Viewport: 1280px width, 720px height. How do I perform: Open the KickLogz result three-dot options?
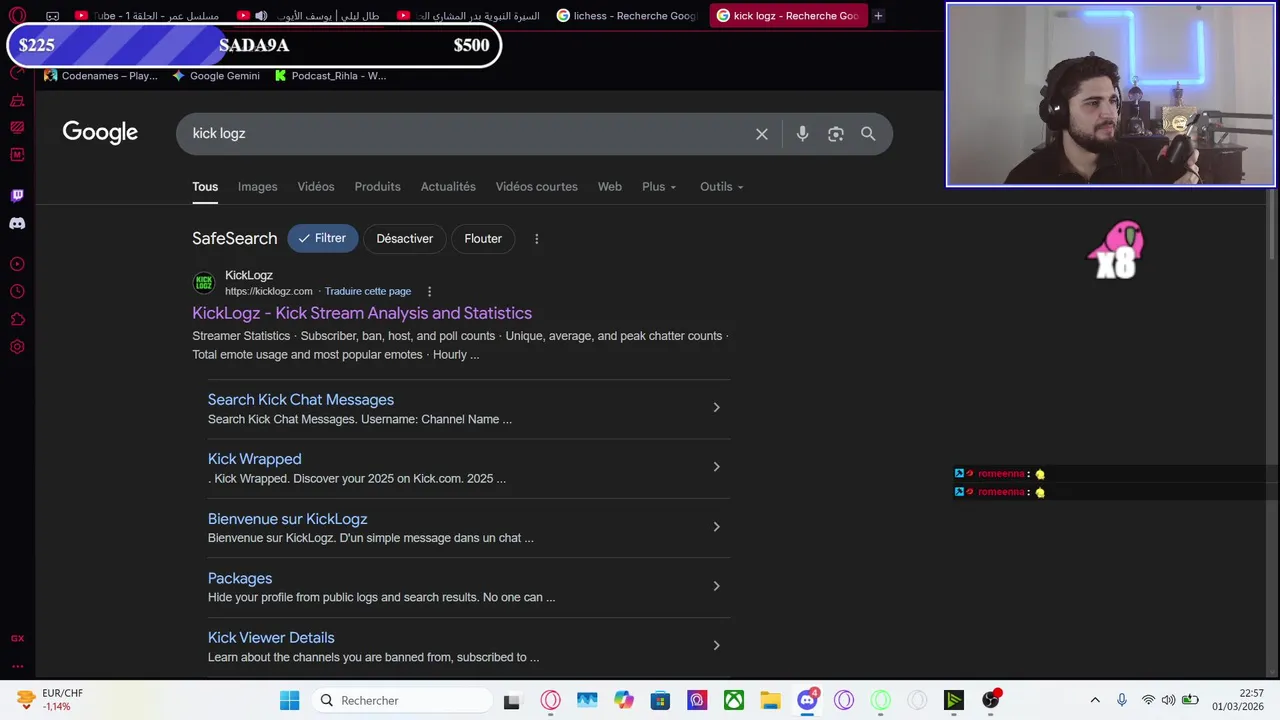coord(429,292)
